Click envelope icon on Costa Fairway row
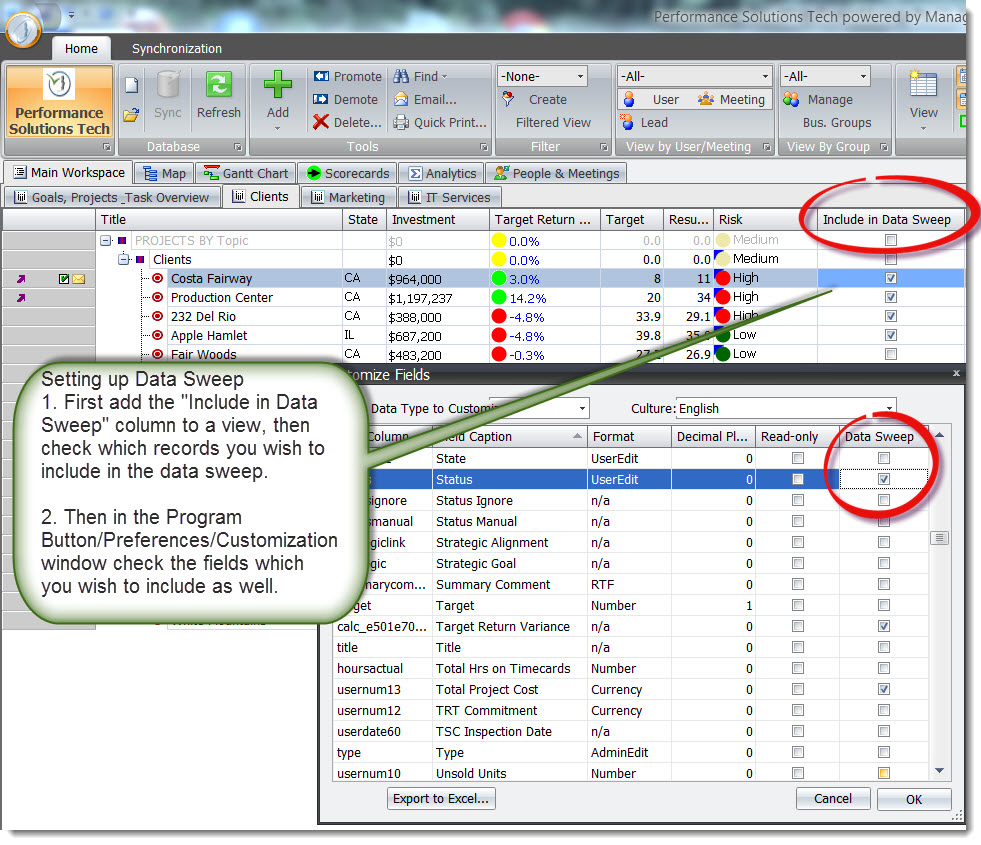981x845 pixels. [x=79, y=279]
